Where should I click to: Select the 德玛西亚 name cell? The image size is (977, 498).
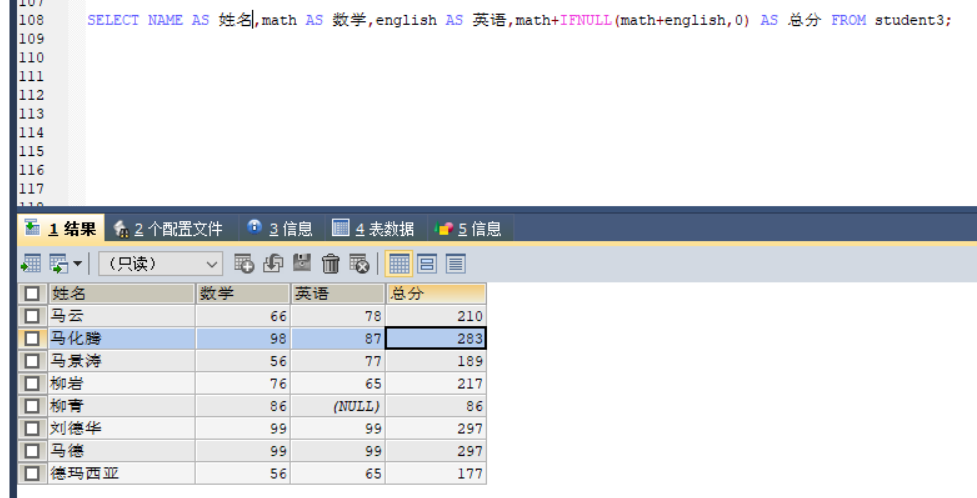tap(122, 473)
